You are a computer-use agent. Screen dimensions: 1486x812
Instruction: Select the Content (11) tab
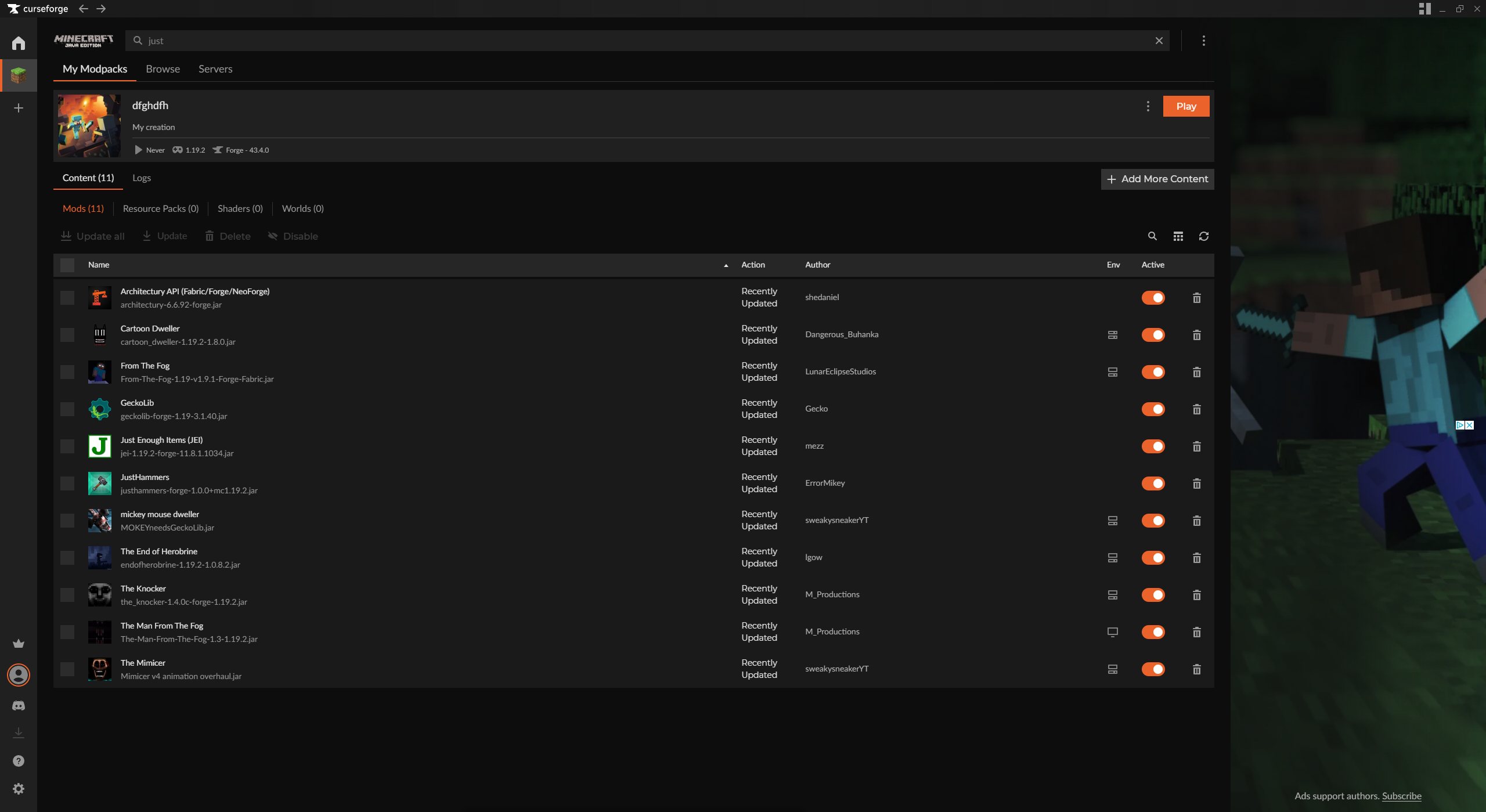88,178
